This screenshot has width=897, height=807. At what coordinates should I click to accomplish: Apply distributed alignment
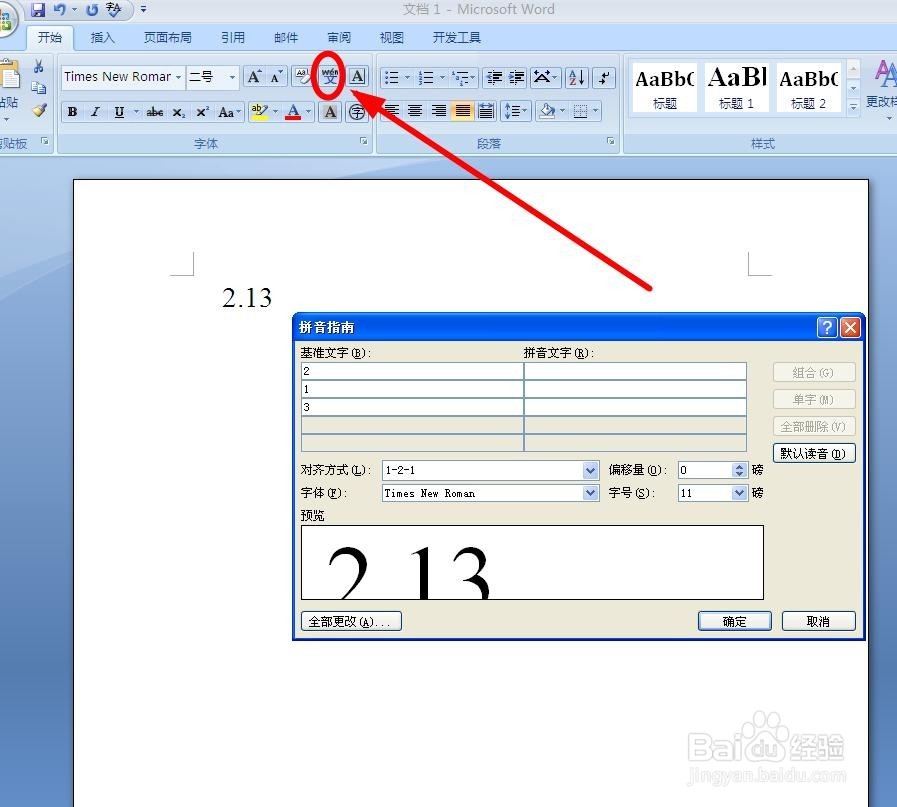click(x=486, y=111)
